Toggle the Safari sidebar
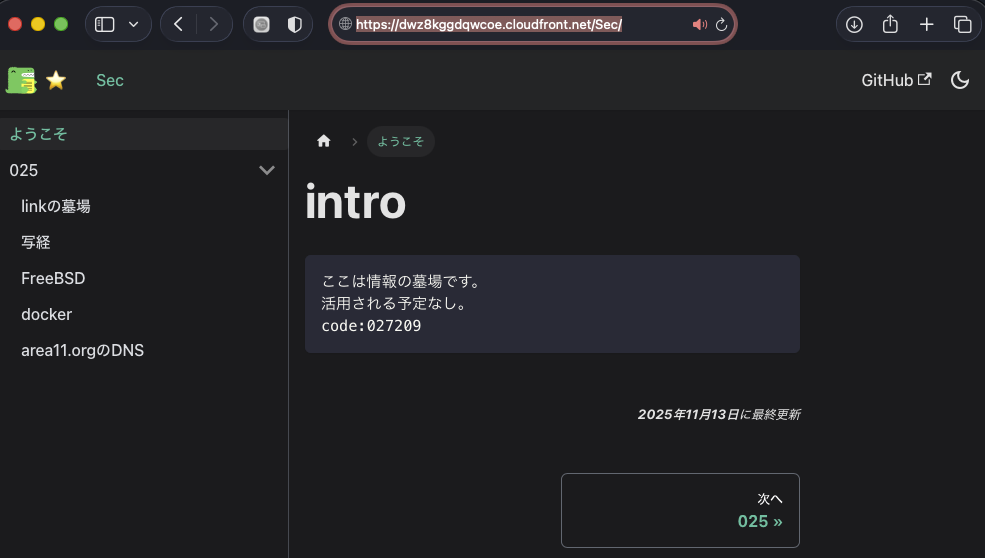The image size is (985, 558). pos(104,25)
